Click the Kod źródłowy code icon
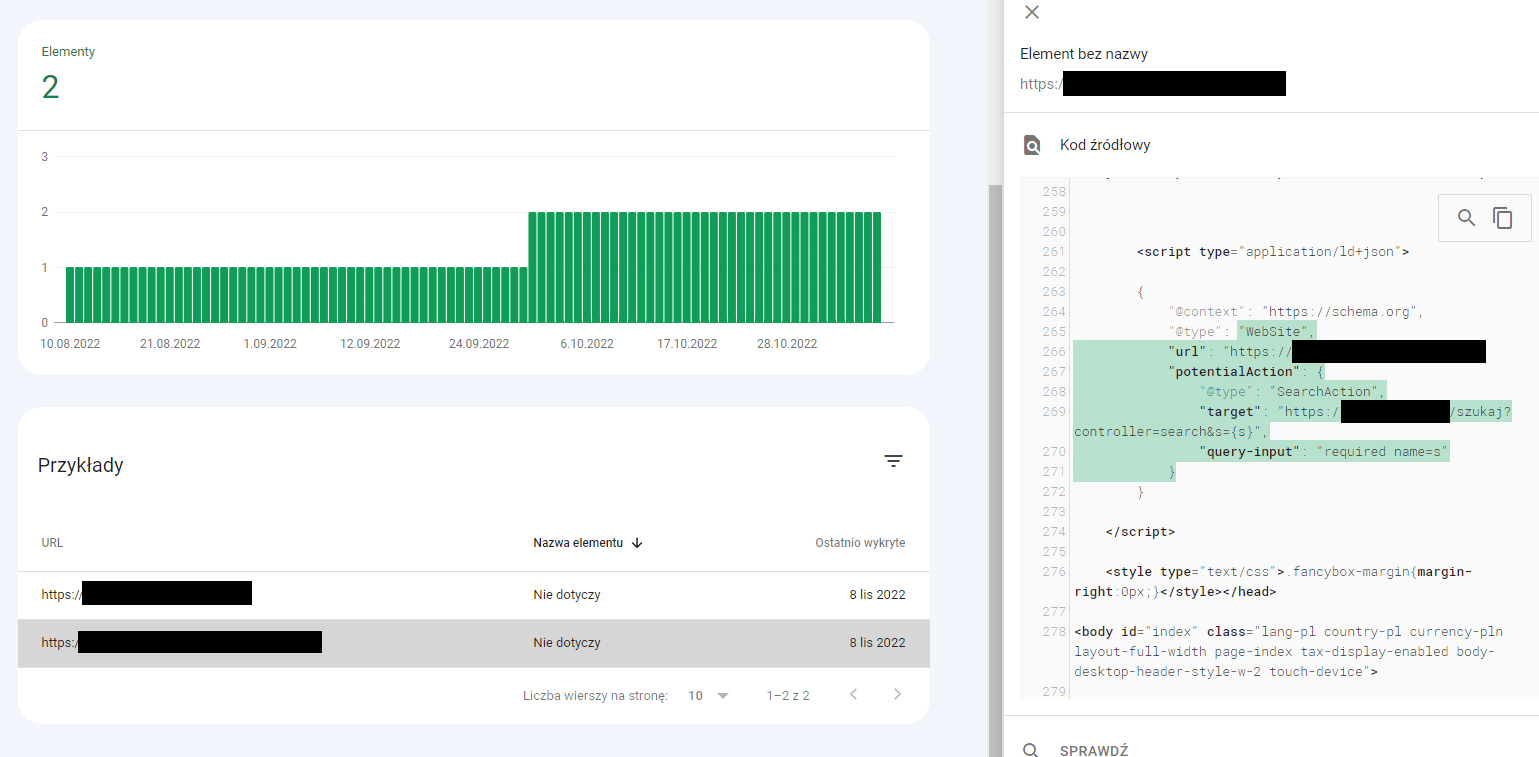The width and height of the screenshot is (1539, 757). pos(1032,146)
